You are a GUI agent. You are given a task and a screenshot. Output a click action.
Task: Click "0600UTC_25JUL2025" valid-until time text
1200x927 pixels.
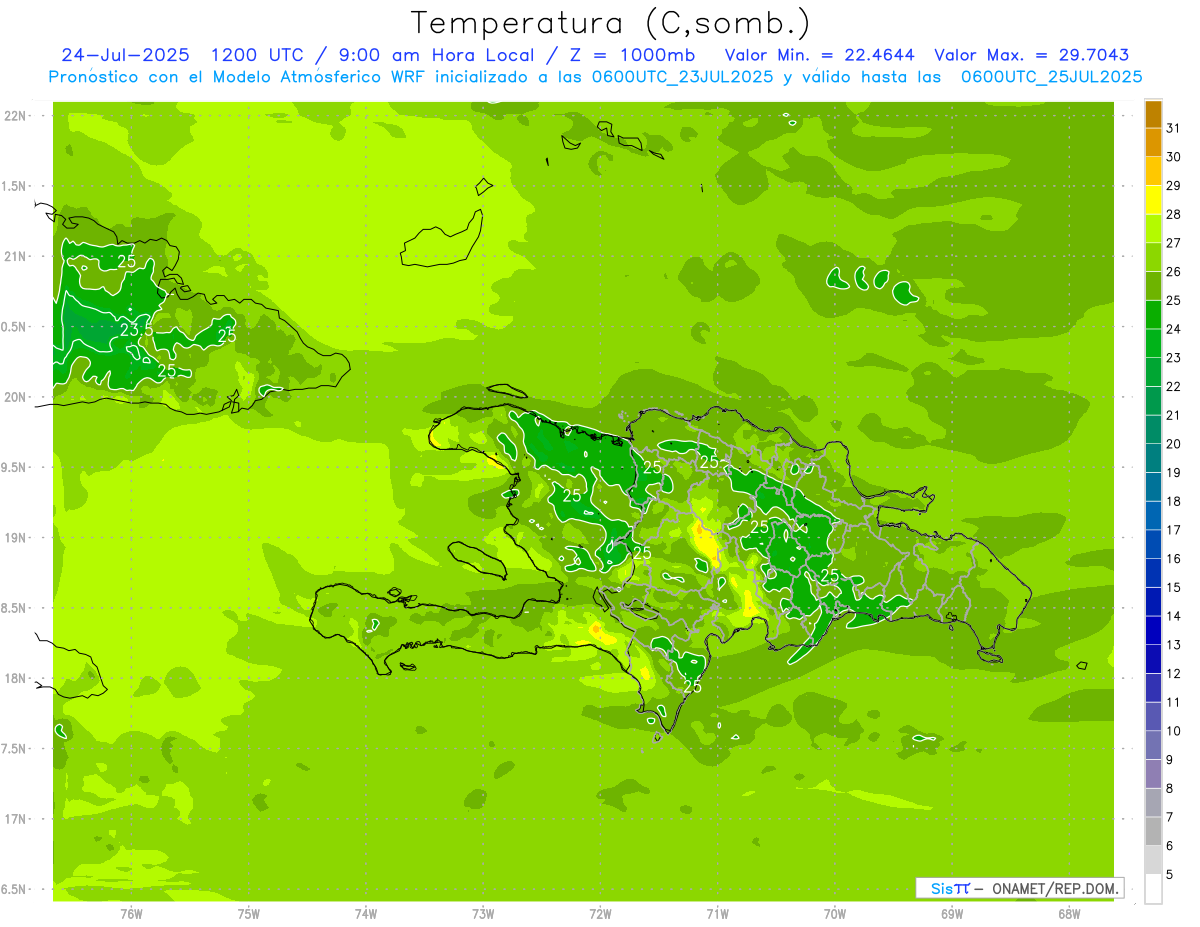pyautogui.click(x=1051, y=77)
